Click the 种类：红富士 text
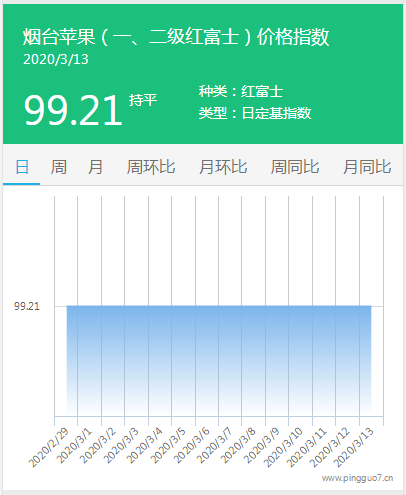The height and width of the screenshot is (495, 406). [x=241, y=92]
